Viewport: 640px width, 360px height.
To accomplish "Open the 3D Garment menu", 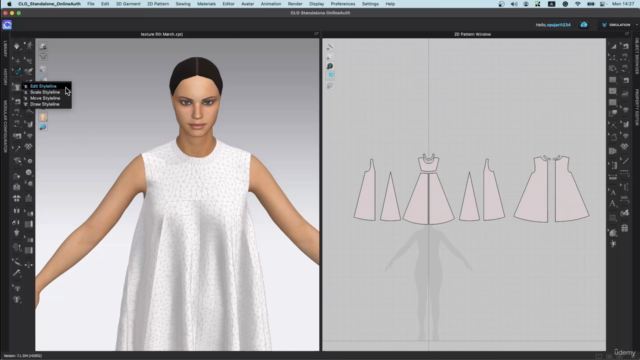I will (x=128, y=4).
